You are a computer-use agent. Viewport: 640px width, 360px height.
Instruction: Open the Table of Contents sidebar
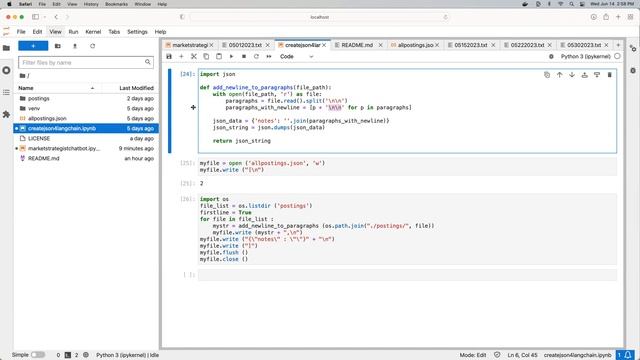(6, 92)
